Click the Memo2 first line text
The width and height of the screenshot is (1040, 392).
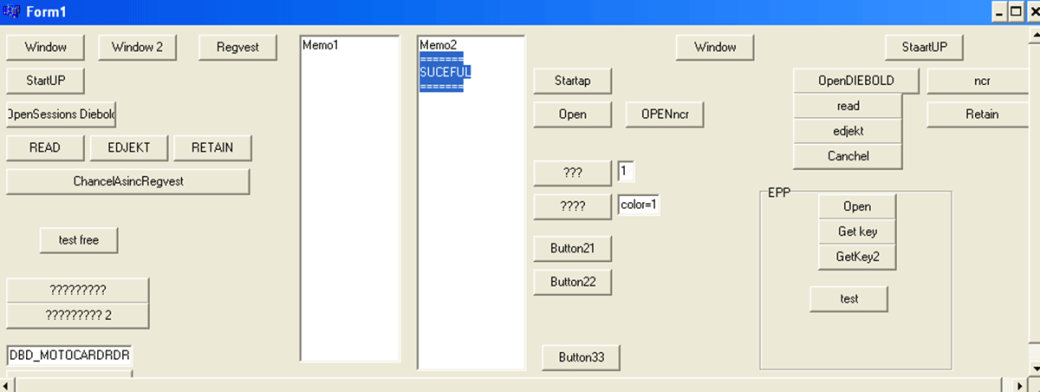pyautogui.click(x=438, y=45)
